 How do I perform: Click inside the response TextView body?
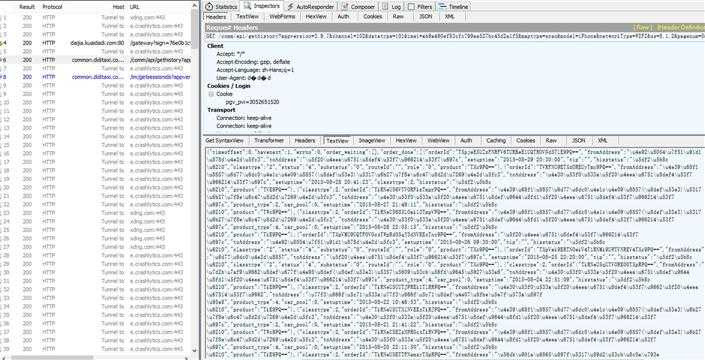[x=454, y=252]
